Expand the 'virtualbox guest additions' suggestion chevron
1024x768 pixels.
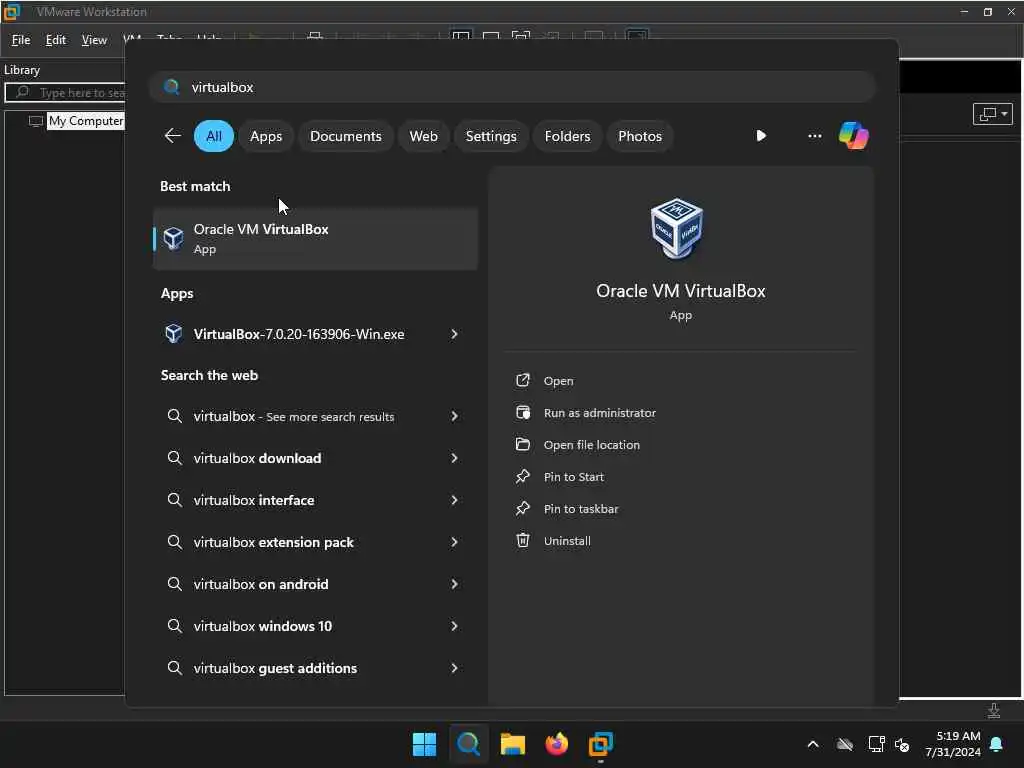[455, 667]
